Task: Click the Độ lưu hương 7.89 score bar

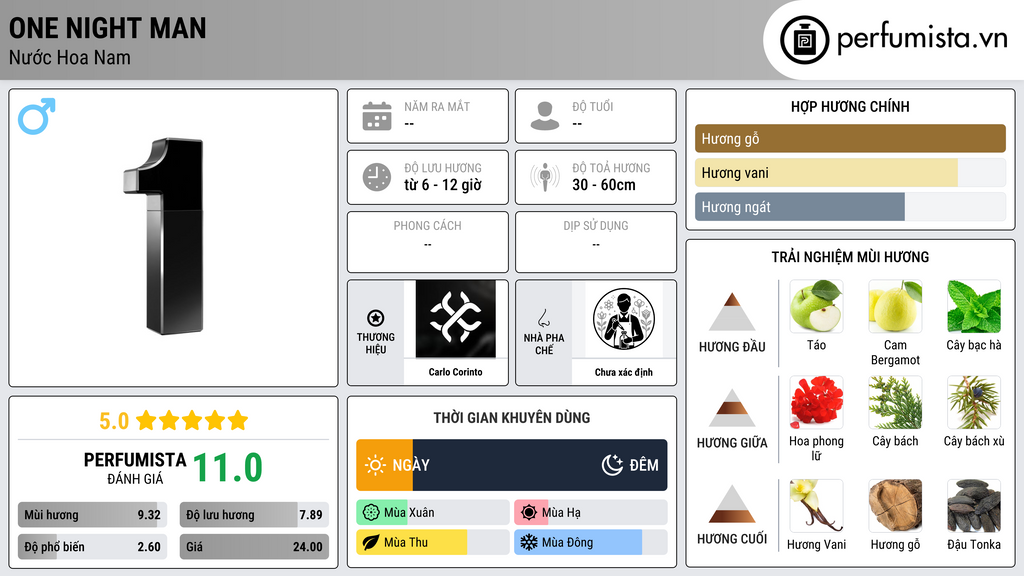Action: point(254,515)
